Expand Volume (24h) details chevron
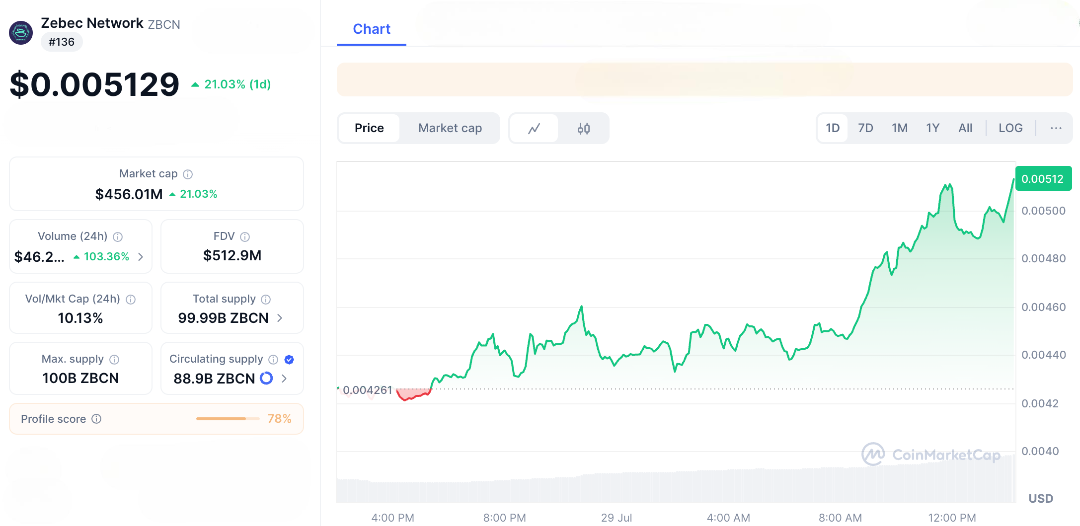The width and height of the screenshot is (1080, 526). click(x=141, y=257)
